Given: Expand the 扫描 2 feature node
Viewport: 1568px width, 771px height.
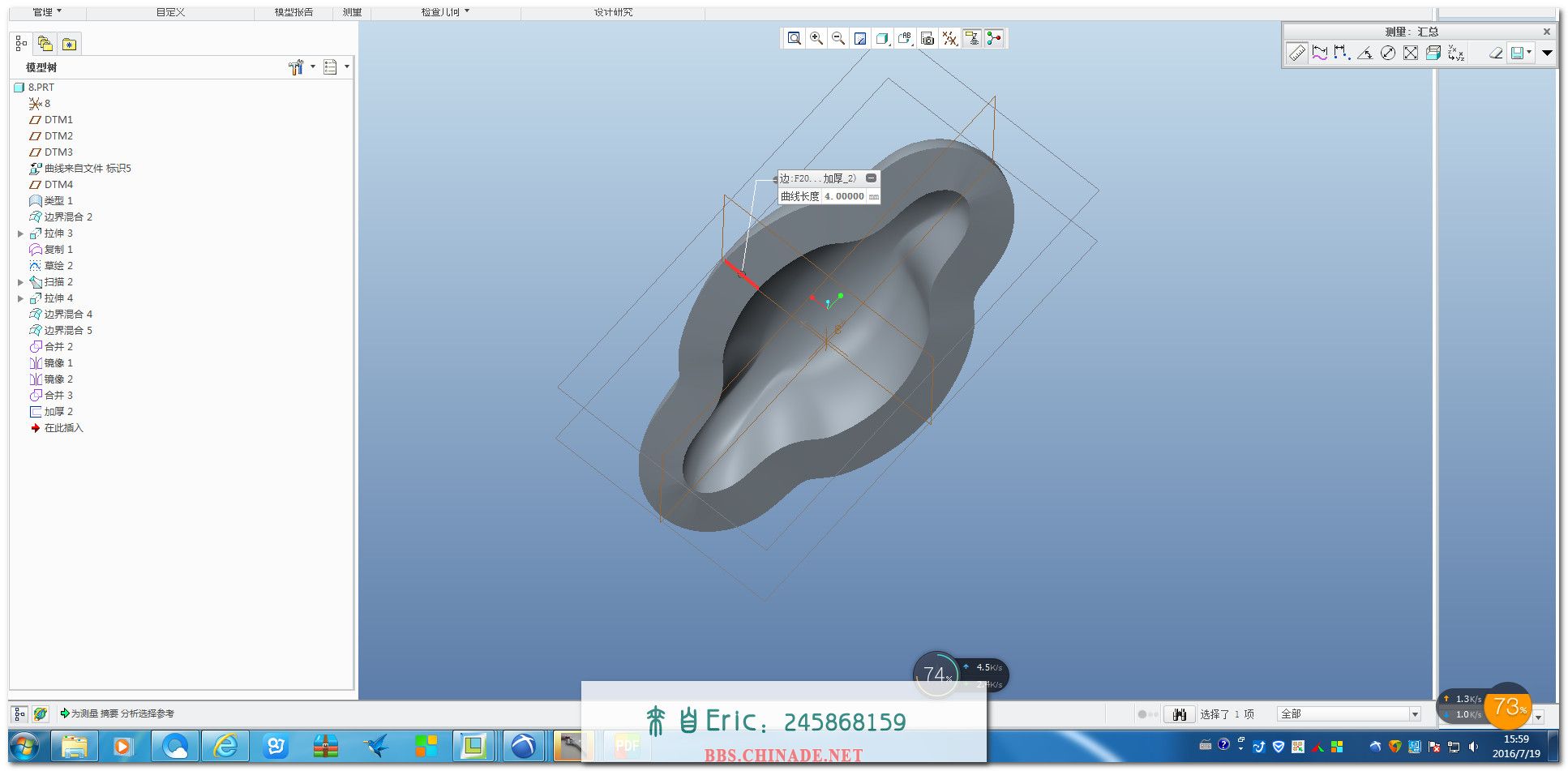Looking at the screenshot, I should [21, 282].
